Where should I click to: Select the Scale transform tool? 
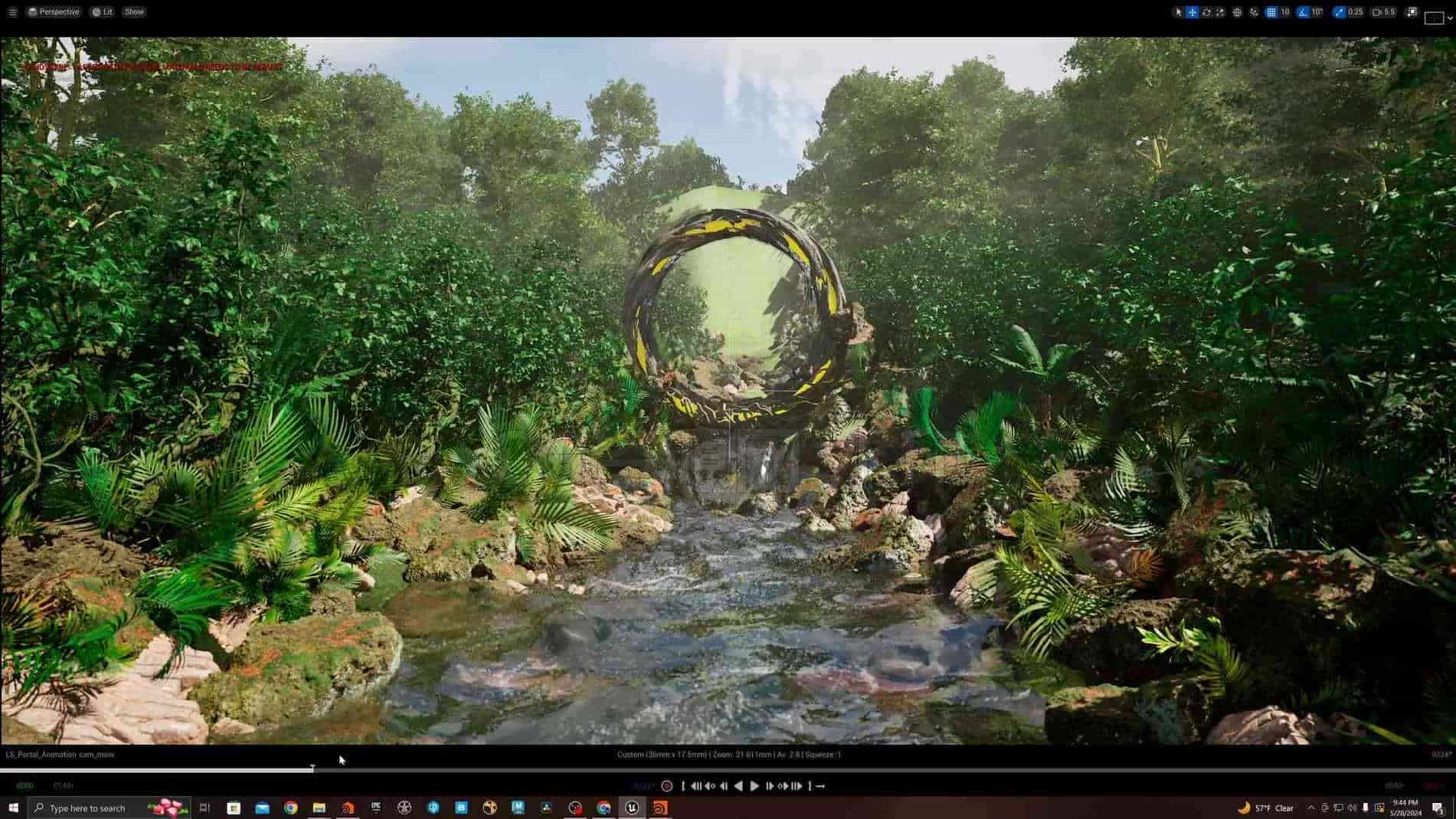[x=1219, y=12]
